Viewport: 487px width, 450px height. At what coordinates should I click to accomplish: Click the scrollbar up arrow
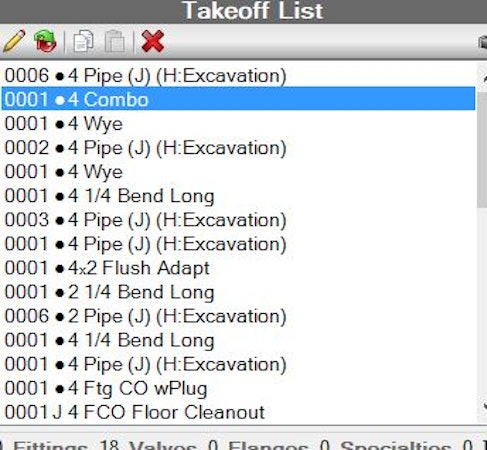pos(483,78)
